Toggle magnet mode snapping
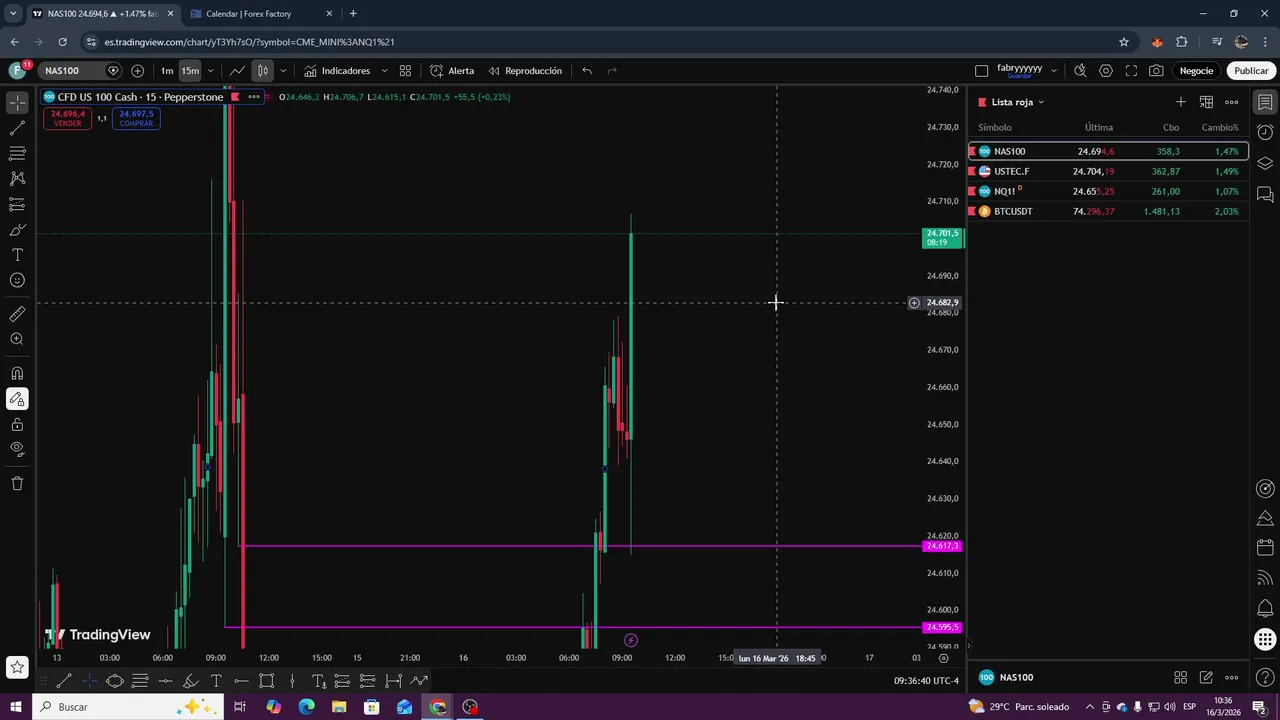This screenshot has height=720, width=1280. [17, 374]
